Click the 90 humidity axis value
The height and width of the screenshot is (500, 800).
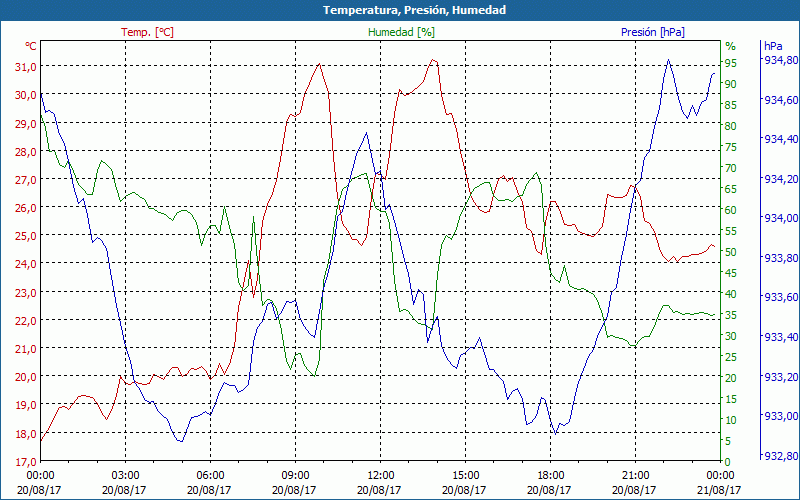[x=731, y=84]
